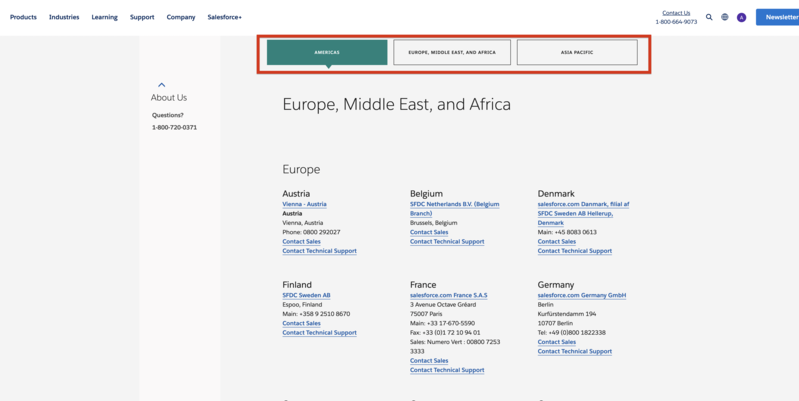Click Main: +33 17-670-5590 text

pyautogui.click(x=442, y=324)
